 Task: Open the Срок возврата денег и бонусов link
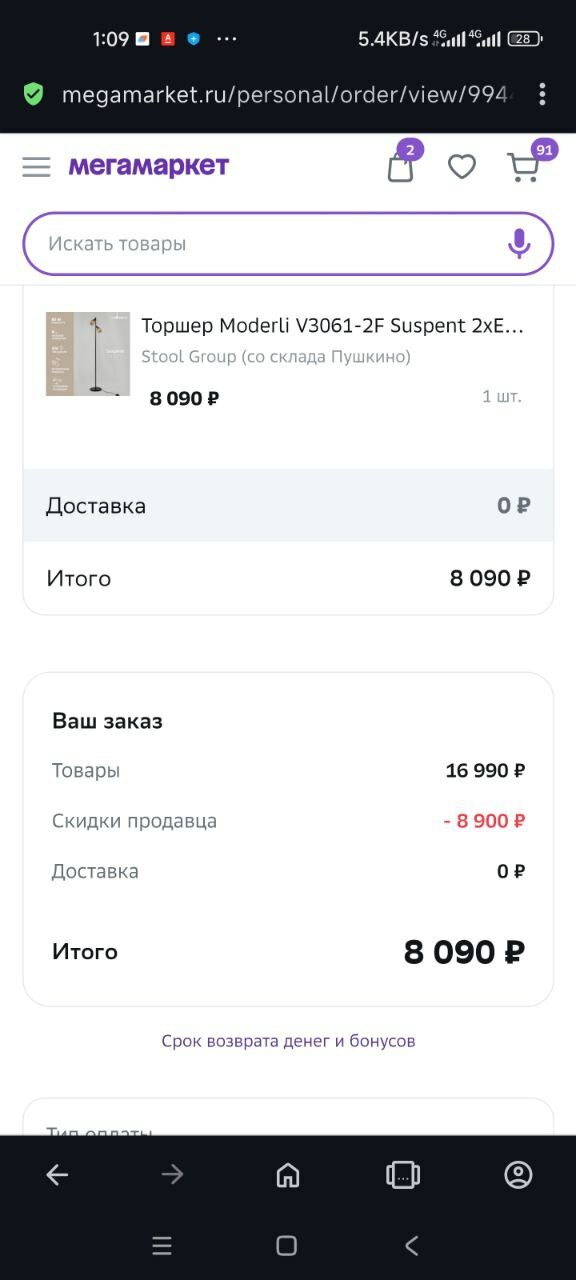click(x=287, y=1040)
